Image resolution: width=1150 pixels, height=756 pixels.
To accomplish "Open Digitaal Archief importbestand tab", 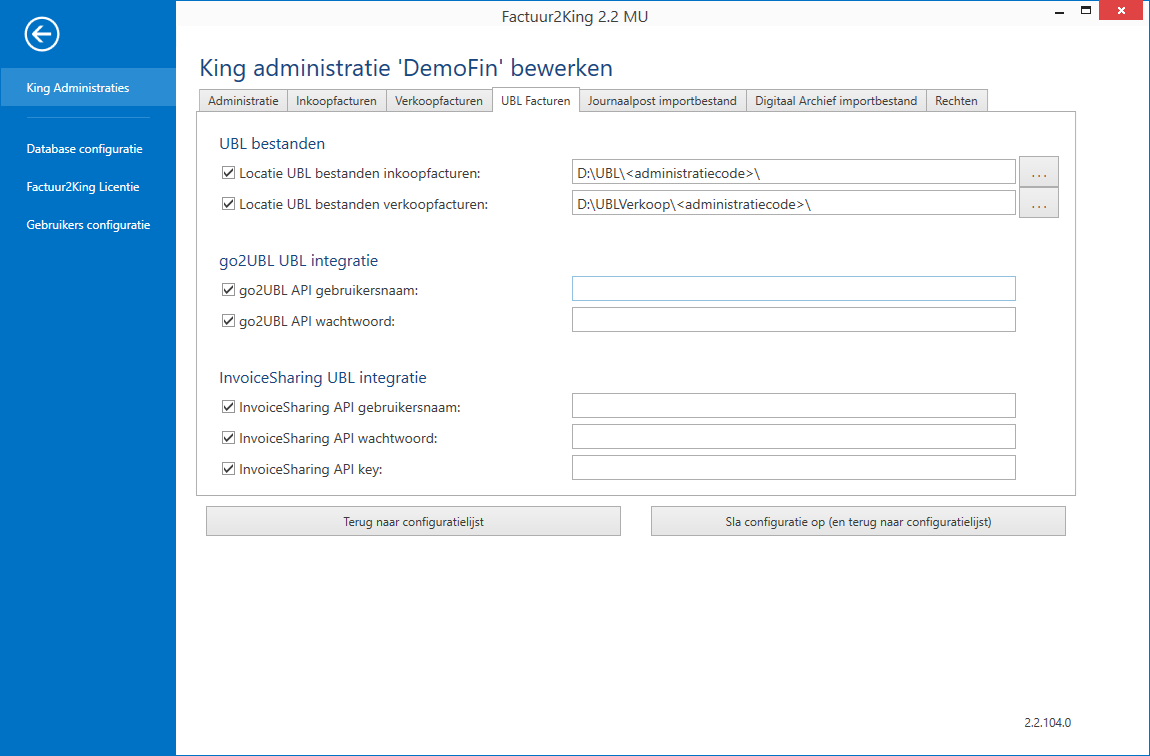I will [x=836, y=100].
